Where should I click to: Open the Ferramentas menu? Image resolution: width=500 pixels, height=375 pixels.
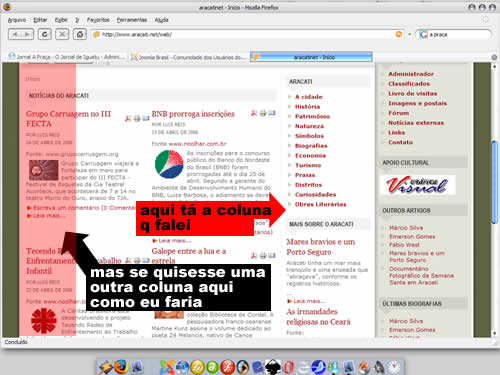coord(132,20)
